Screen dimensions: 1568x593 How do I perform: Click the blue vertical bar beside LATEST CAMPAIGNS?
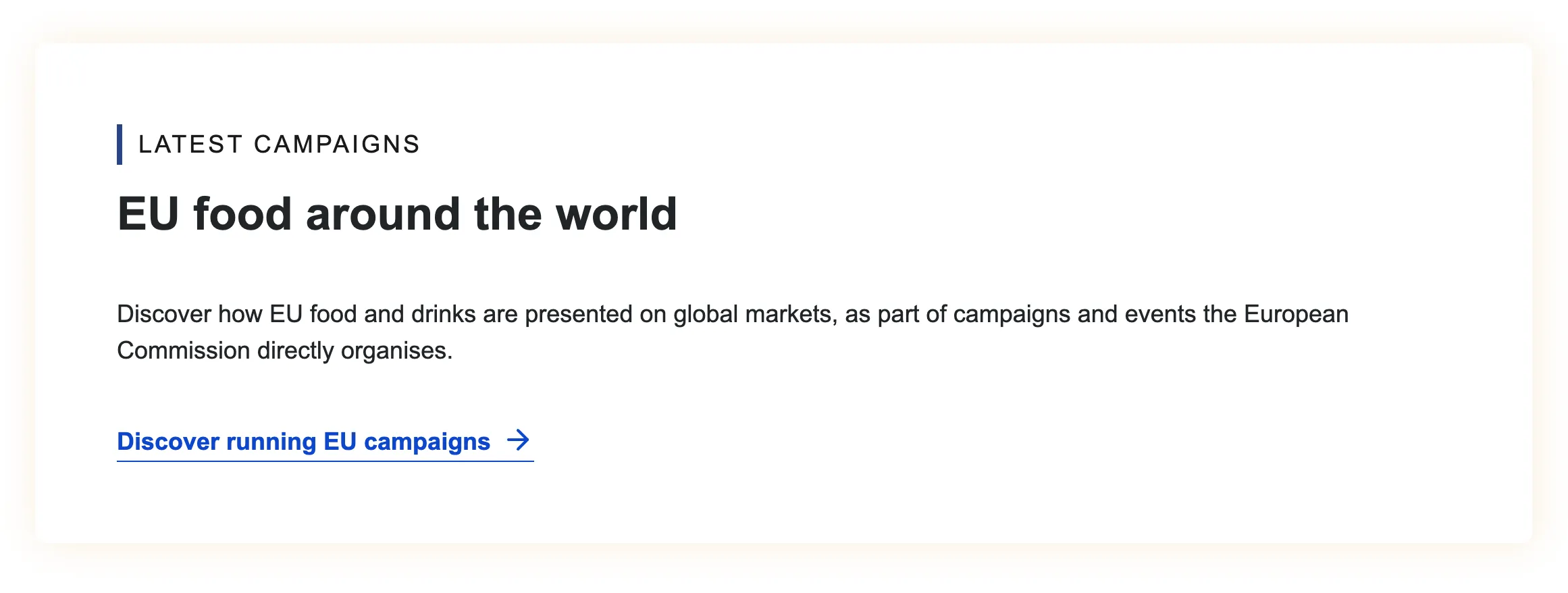120,145
